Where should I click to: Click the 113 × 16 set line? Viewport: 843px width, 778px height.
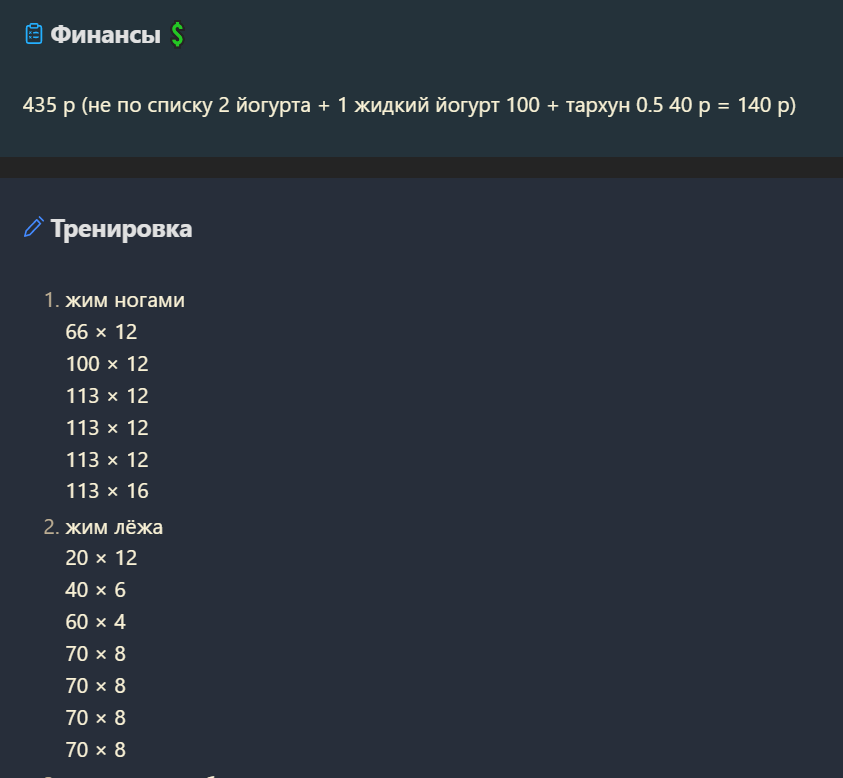[107, 491]
